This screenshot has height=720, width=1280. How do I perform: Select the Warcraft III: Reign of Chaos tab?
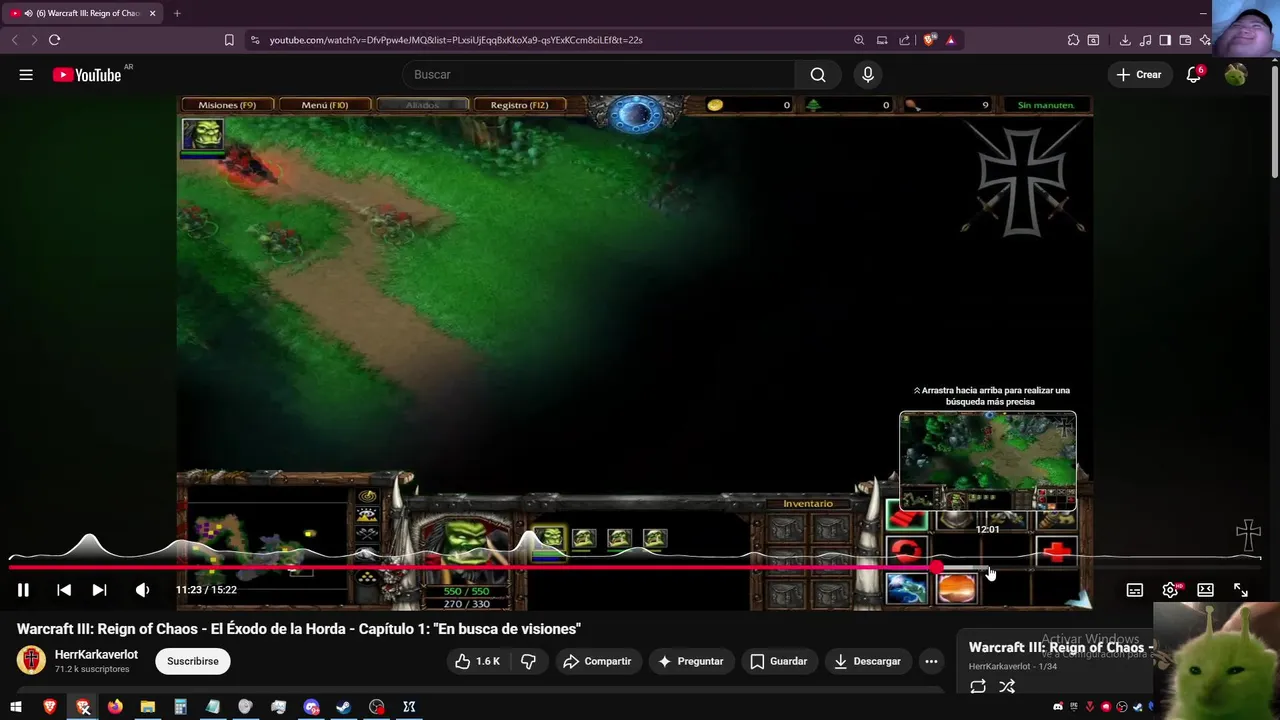82,13
